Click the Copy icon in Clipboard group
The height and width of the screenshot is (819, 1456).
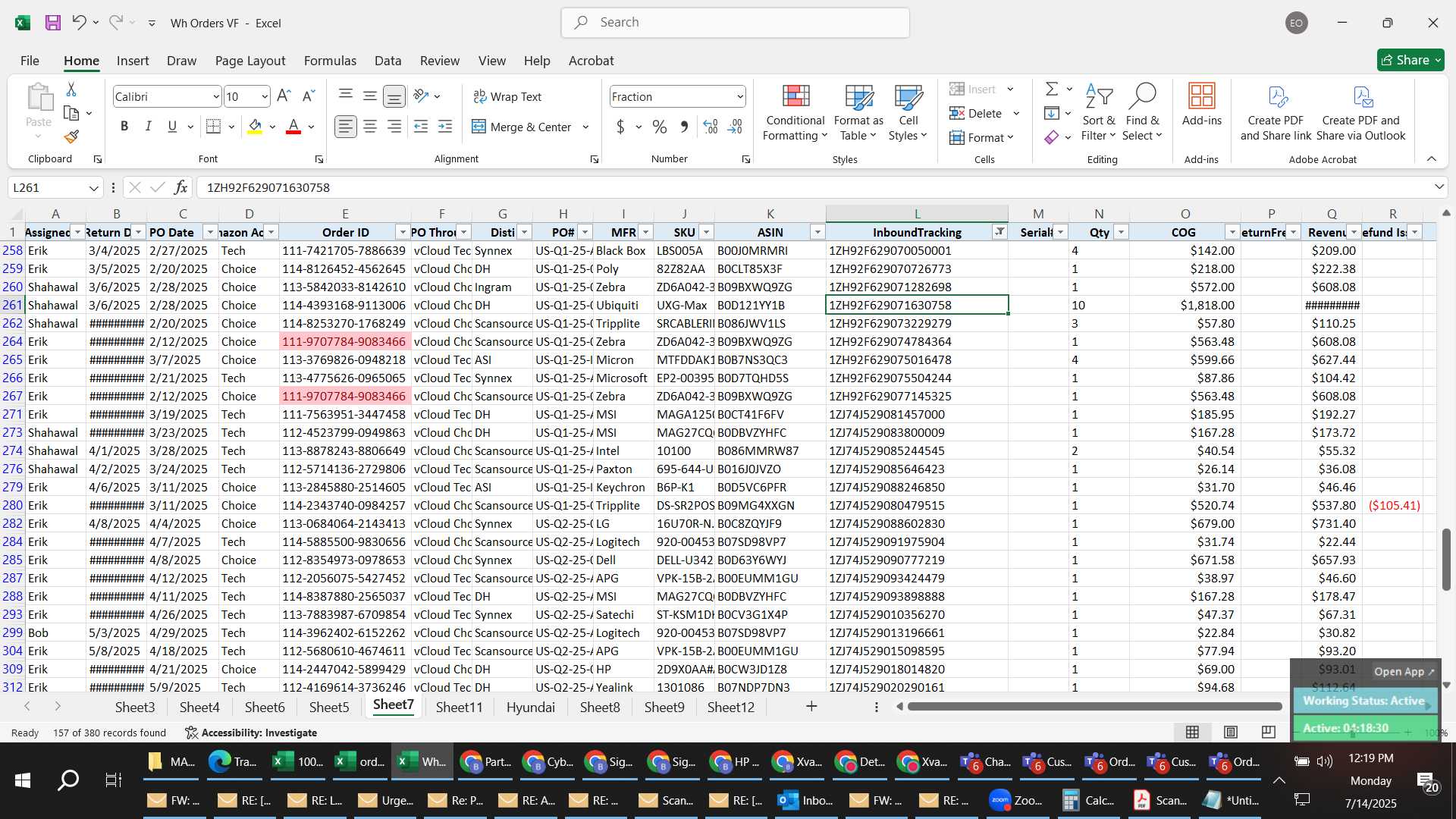[x=71, y=114]
